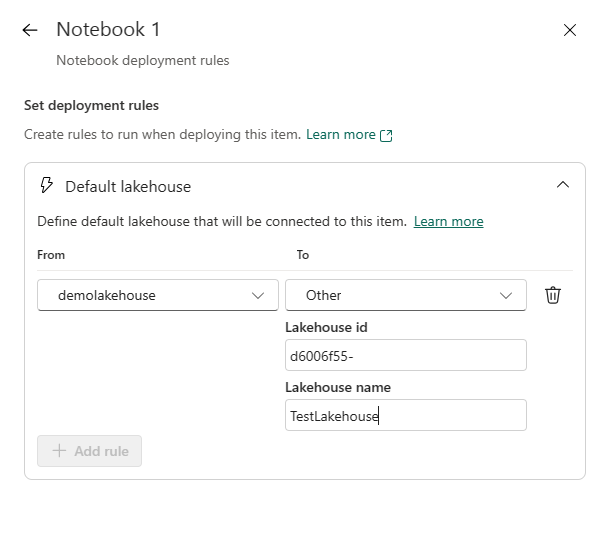Screen dimensions: 599x545
Task: Open underlined Learn more link about default lakehouse
Action: (448, 222)
